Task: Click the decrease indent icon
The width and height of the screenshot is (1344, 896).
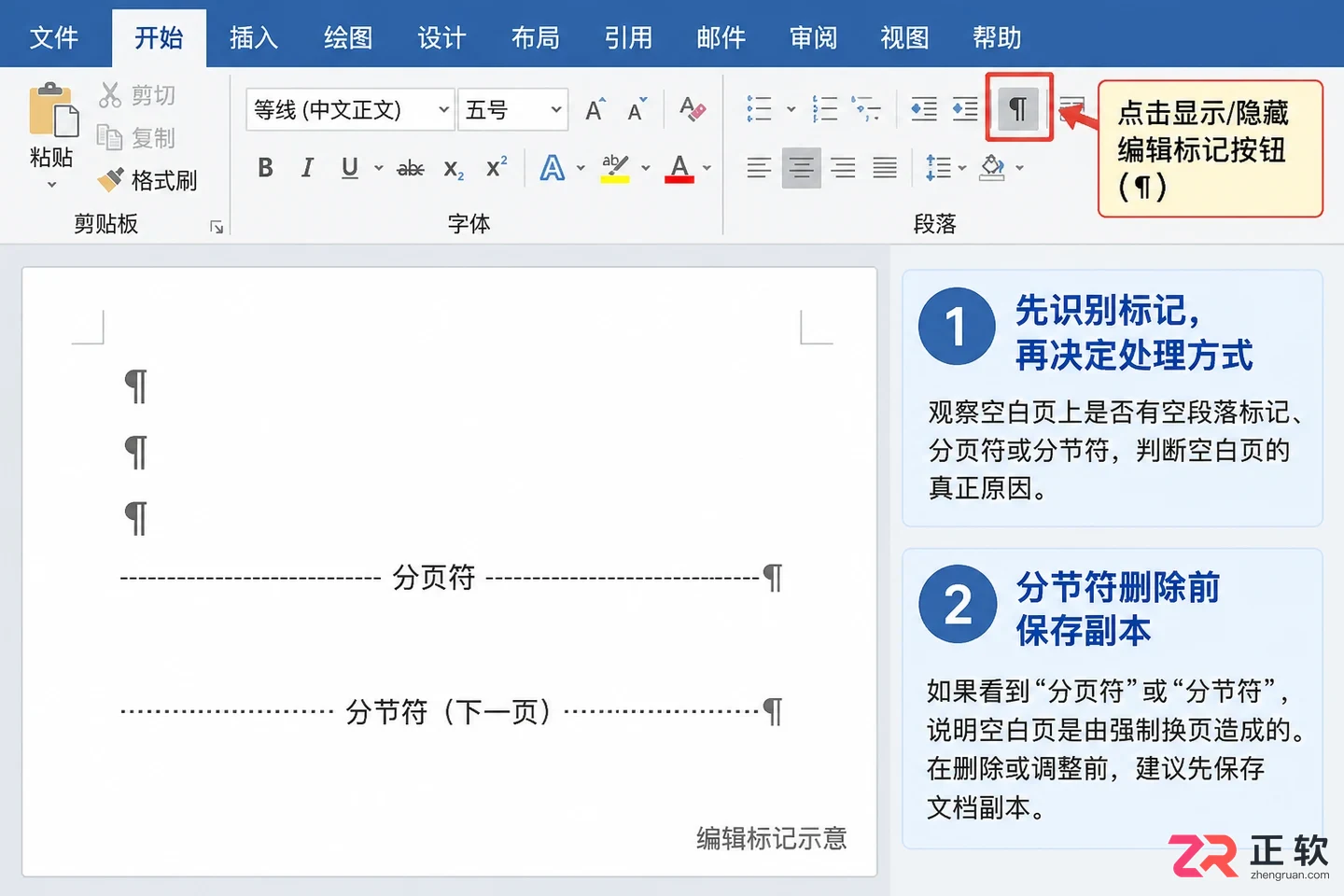Action: (924, 109)
